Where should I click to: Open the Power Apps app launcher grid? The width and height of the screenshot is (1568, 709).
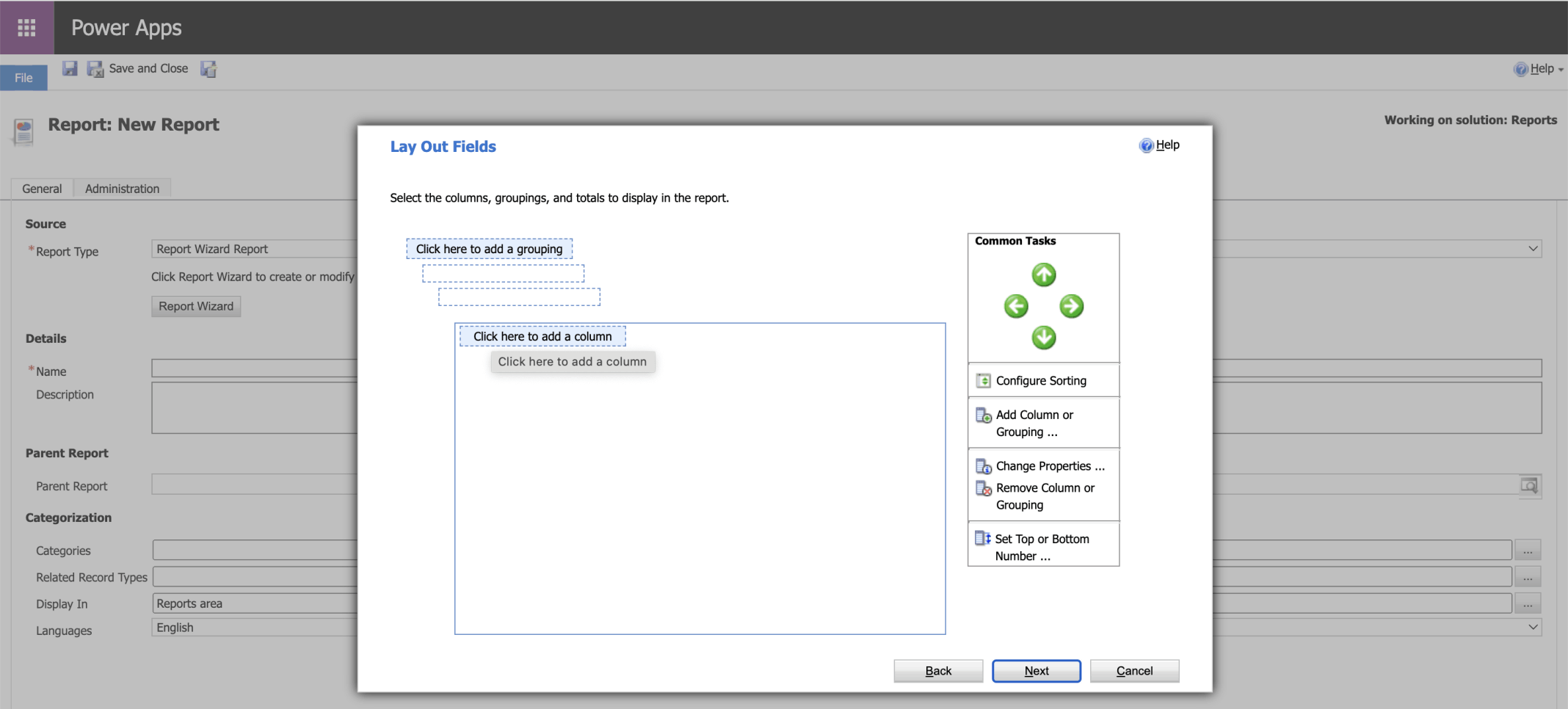(x=26, y=27)
